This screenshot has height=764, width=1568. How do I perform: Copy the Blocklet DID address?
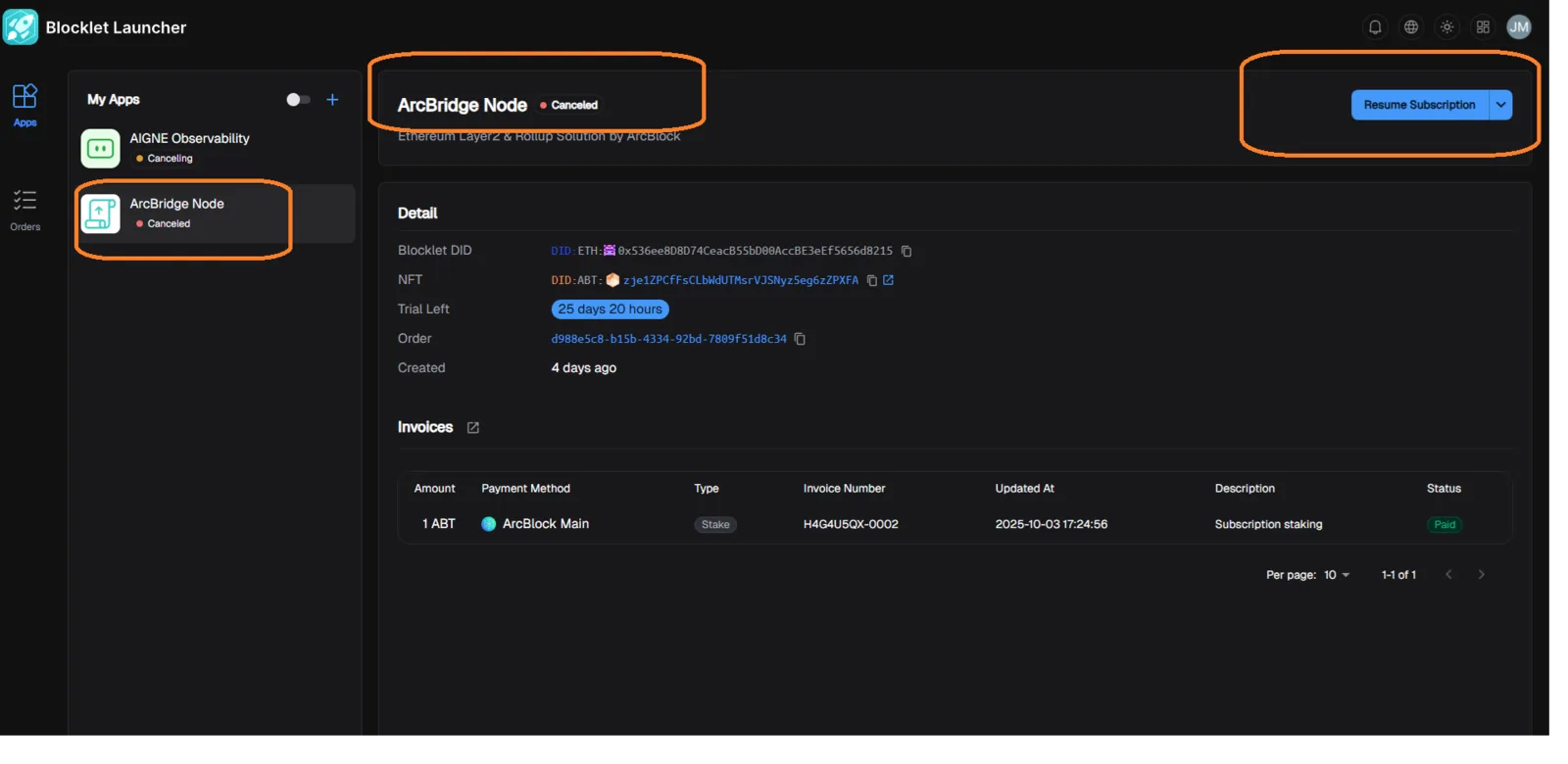click(906, 252)
